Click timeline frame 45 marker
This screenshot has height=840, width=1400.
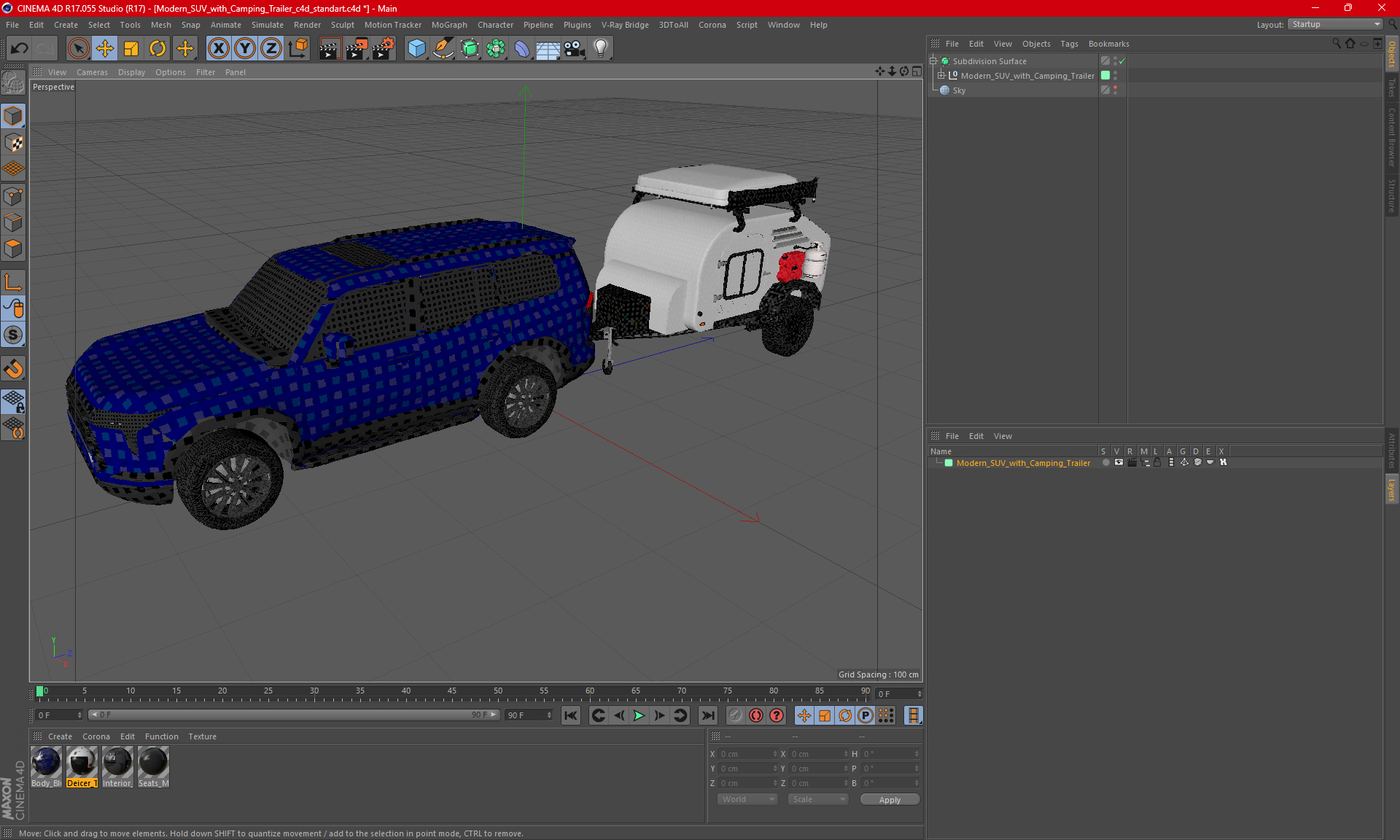[x=451, y=691]
